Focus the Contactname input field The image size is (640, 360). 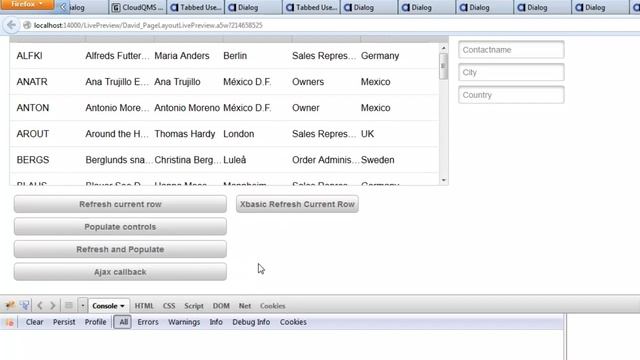[511, 50]
